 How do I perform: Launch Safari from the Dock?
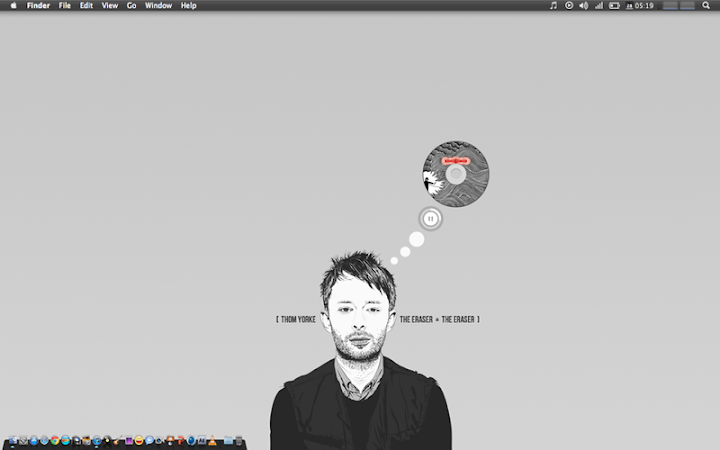[44, 440]
